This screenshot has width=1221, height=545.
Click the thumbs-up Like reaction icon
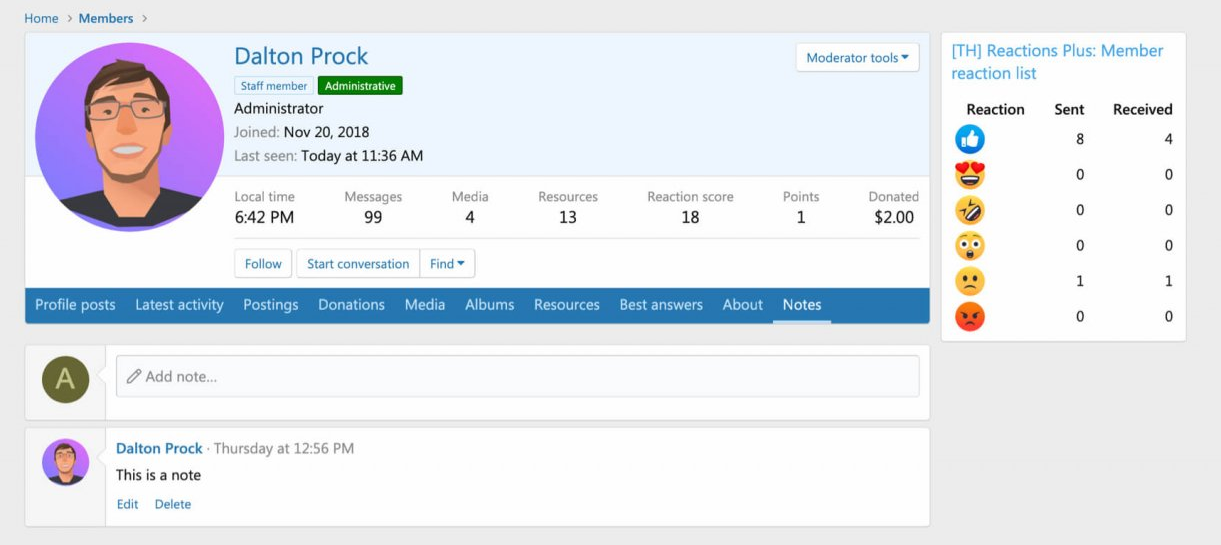(969, 139)
